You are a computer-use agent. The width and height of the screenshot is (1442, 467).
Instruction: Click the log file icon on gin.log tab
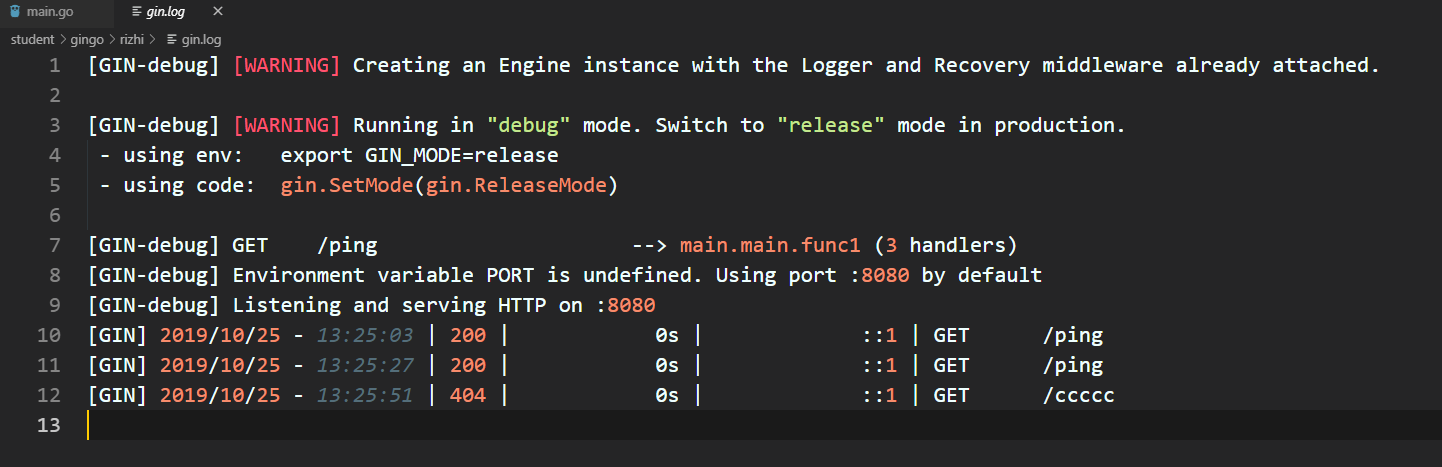point(136,12)
